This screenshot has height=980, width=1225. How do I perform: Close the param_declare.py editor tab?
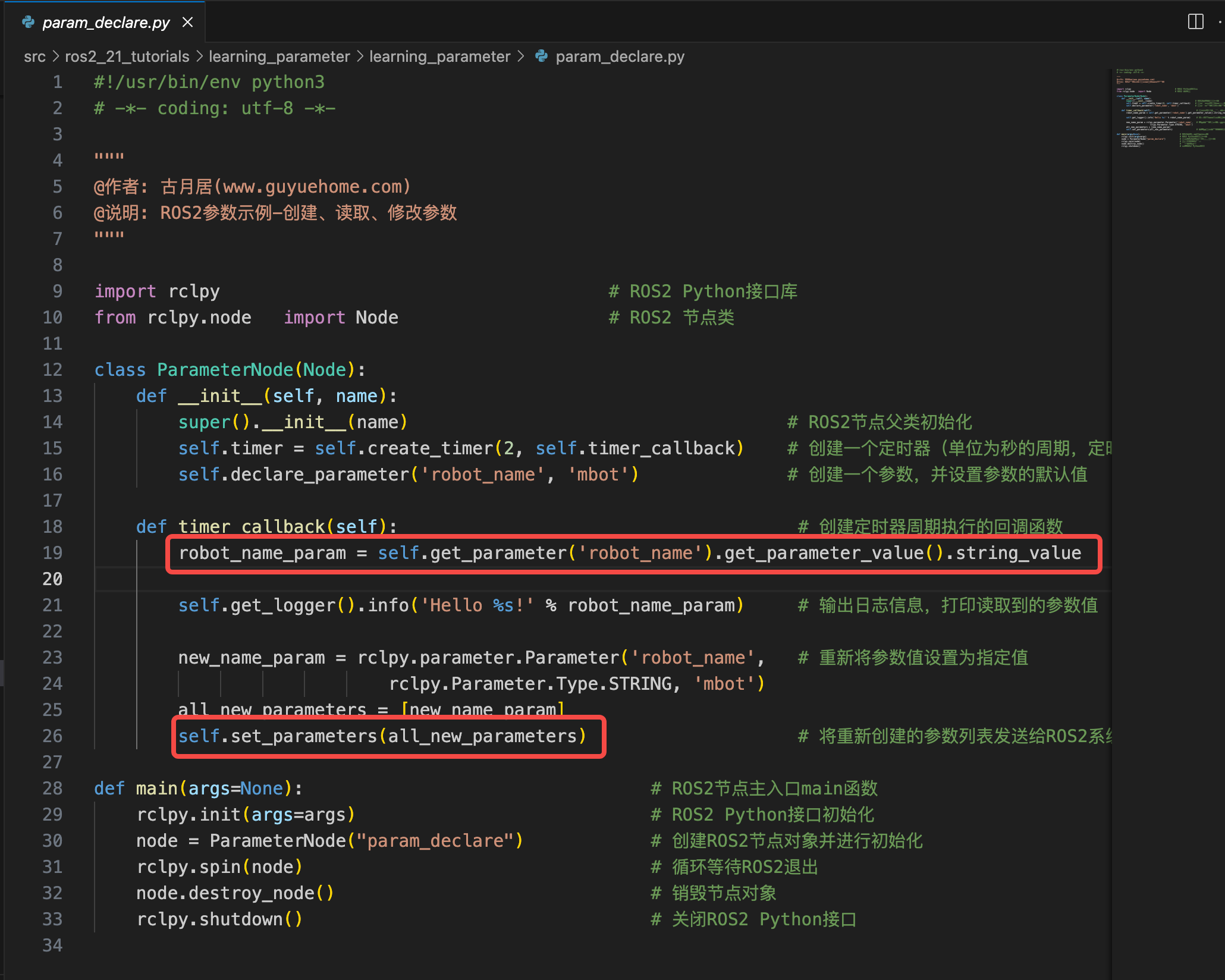188,22
